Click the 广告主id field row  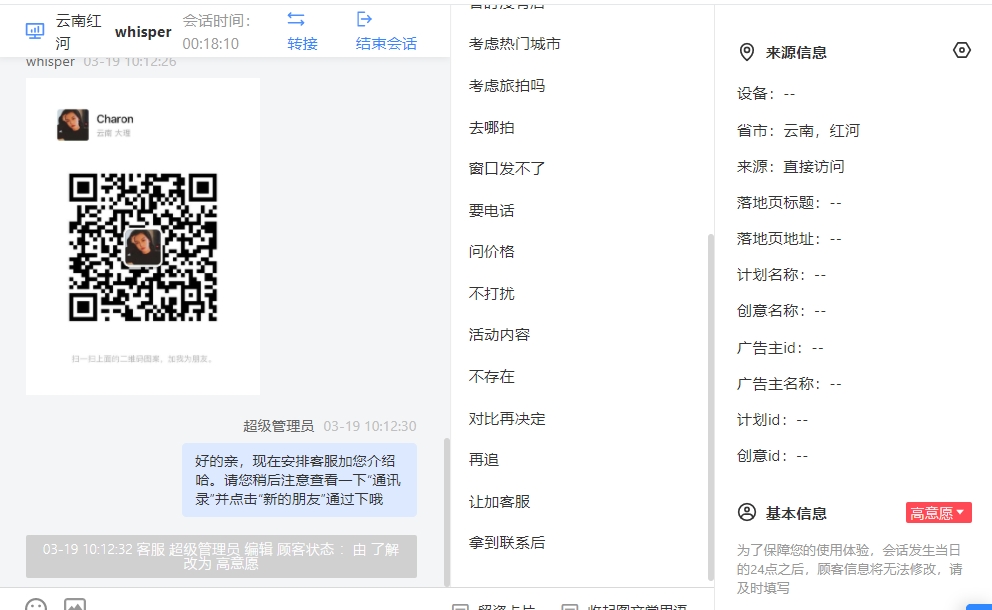point(780,347)
